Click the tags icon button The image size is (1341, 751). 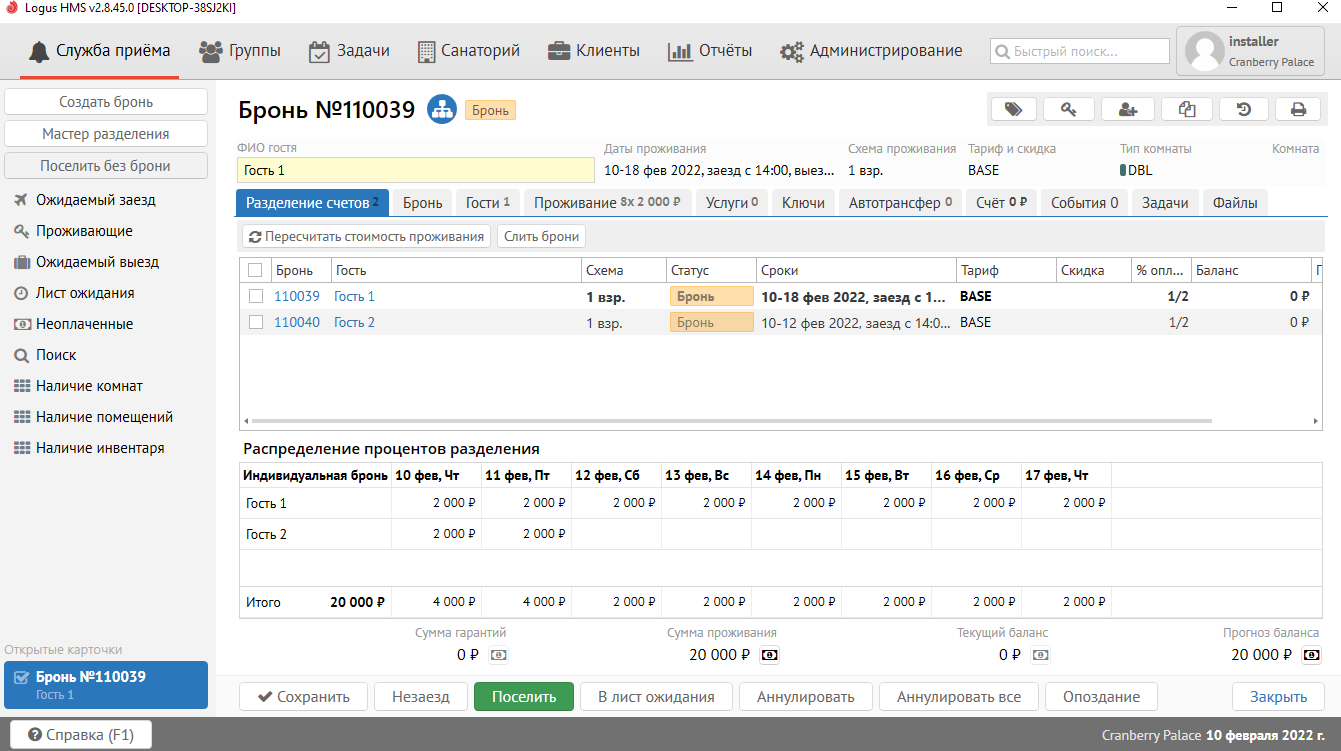coord(1013,109)
